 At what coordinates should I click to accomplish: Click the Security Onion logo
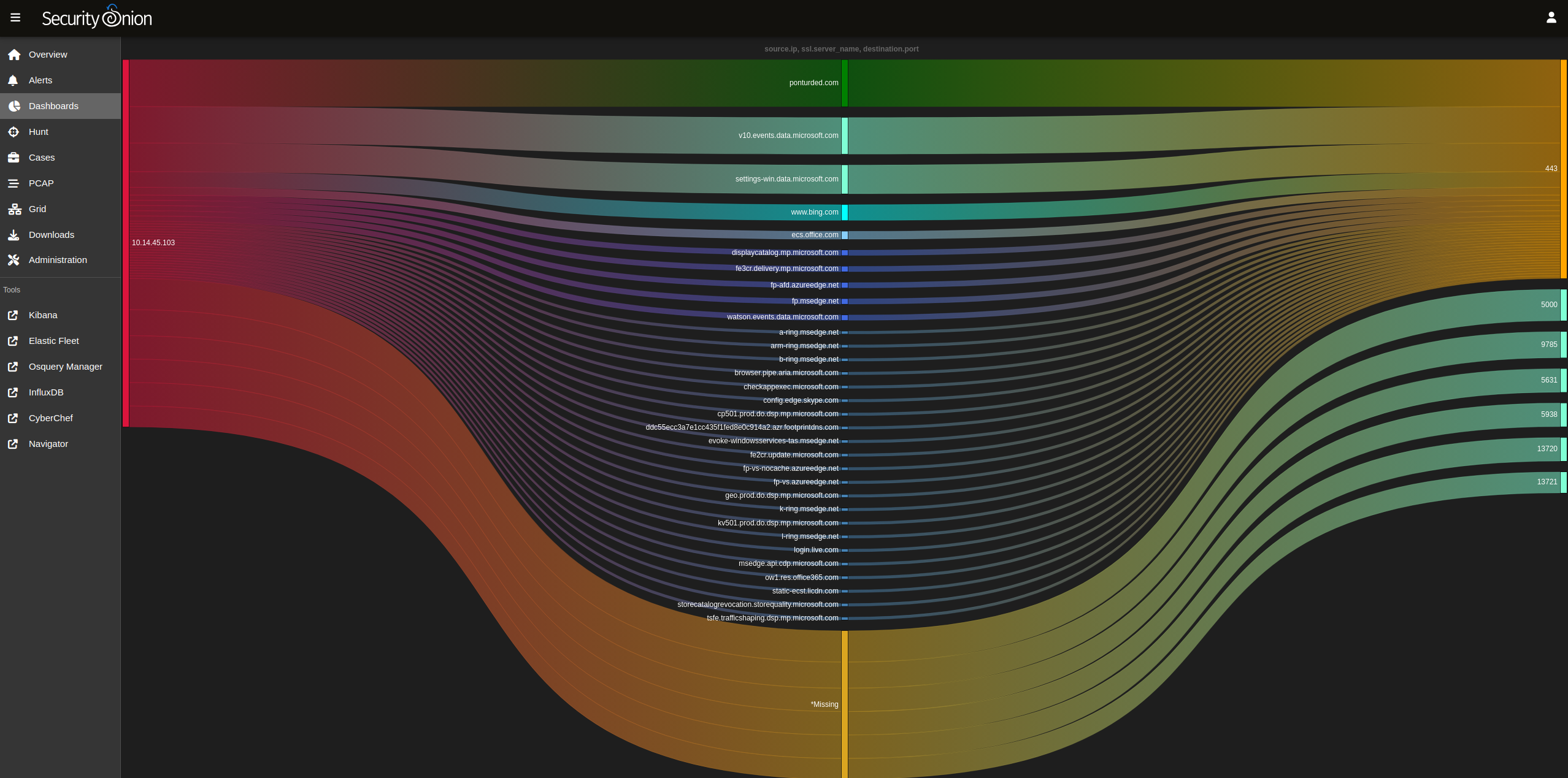tap(97, 18)
